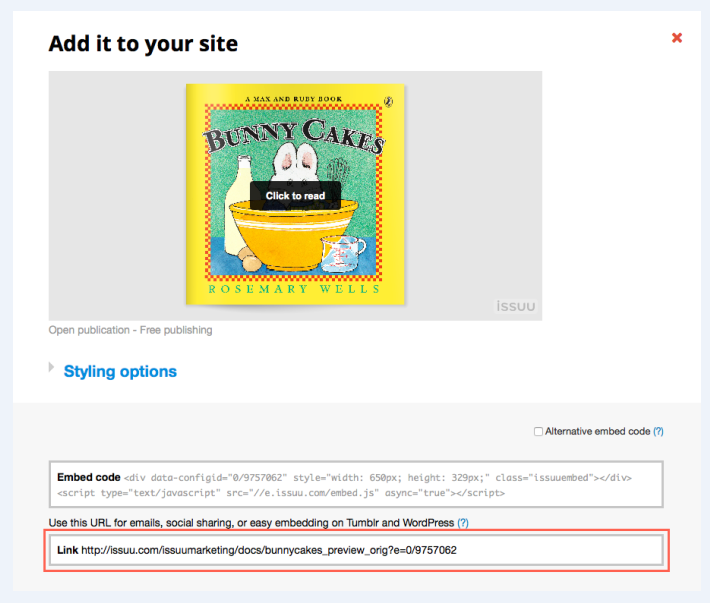The image size is (710, 603).
Task: Close the Add it to your site dialog
Action: pos(677,38)
